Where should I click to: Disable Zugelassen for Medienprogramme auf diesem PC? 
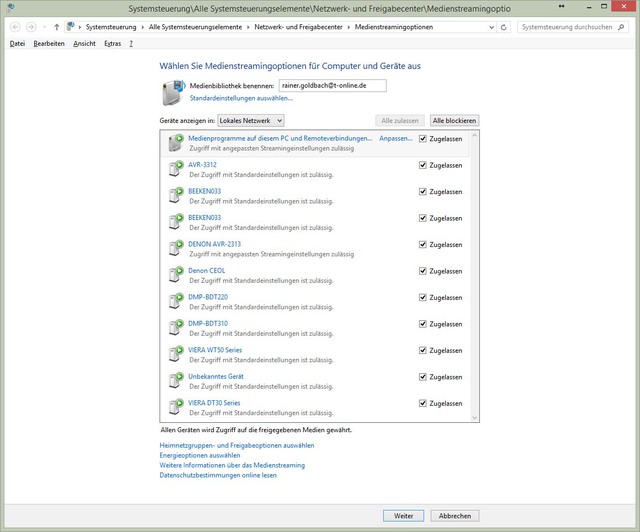424,139
